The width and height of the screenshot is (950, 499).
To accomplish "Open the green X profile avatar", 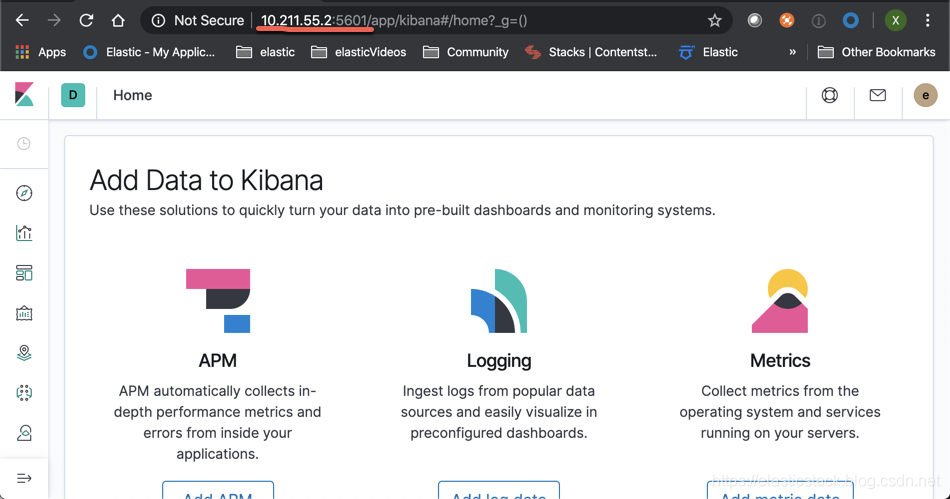I will 895,21.
